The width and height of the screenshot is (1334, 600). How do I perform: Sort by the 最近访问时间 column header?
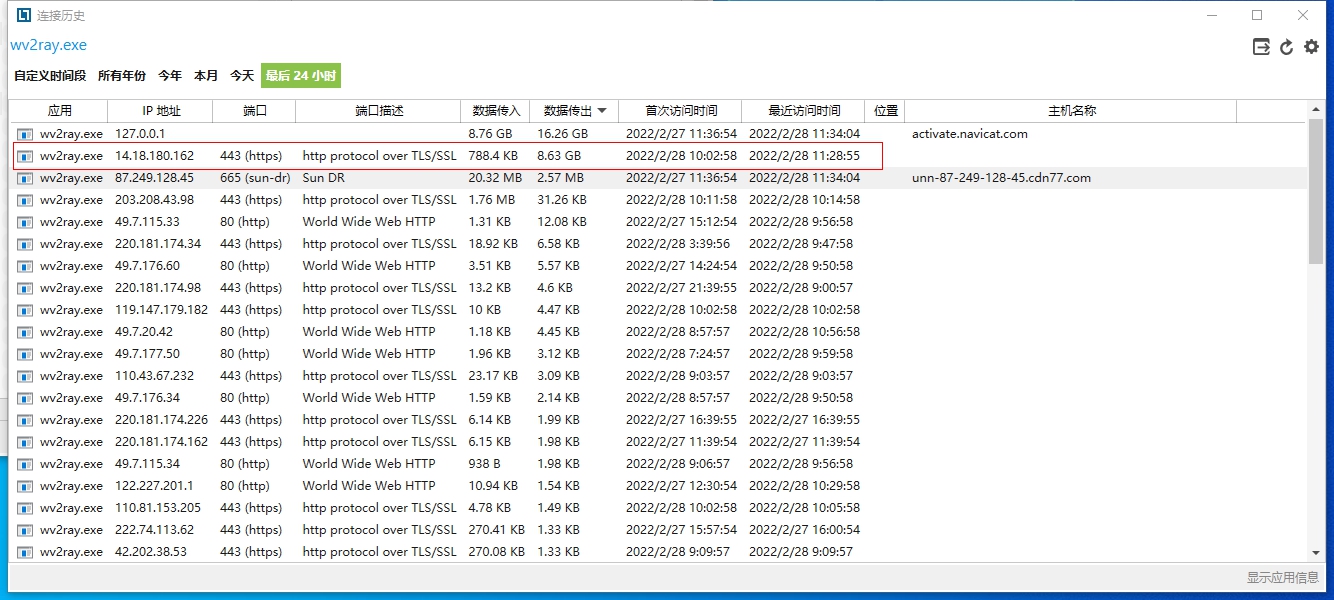click(x=804, y=111)
